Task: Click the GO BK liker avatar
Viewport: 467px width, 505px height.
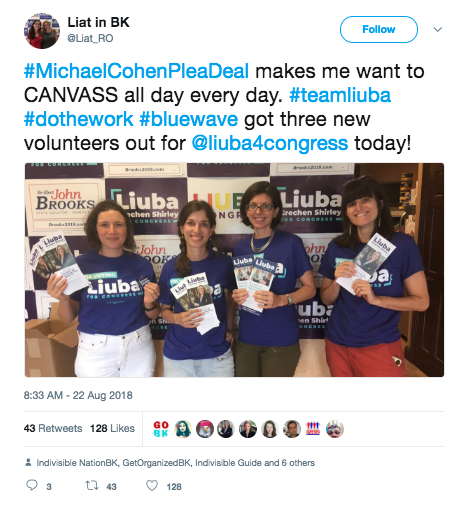Action: point(161,429)
